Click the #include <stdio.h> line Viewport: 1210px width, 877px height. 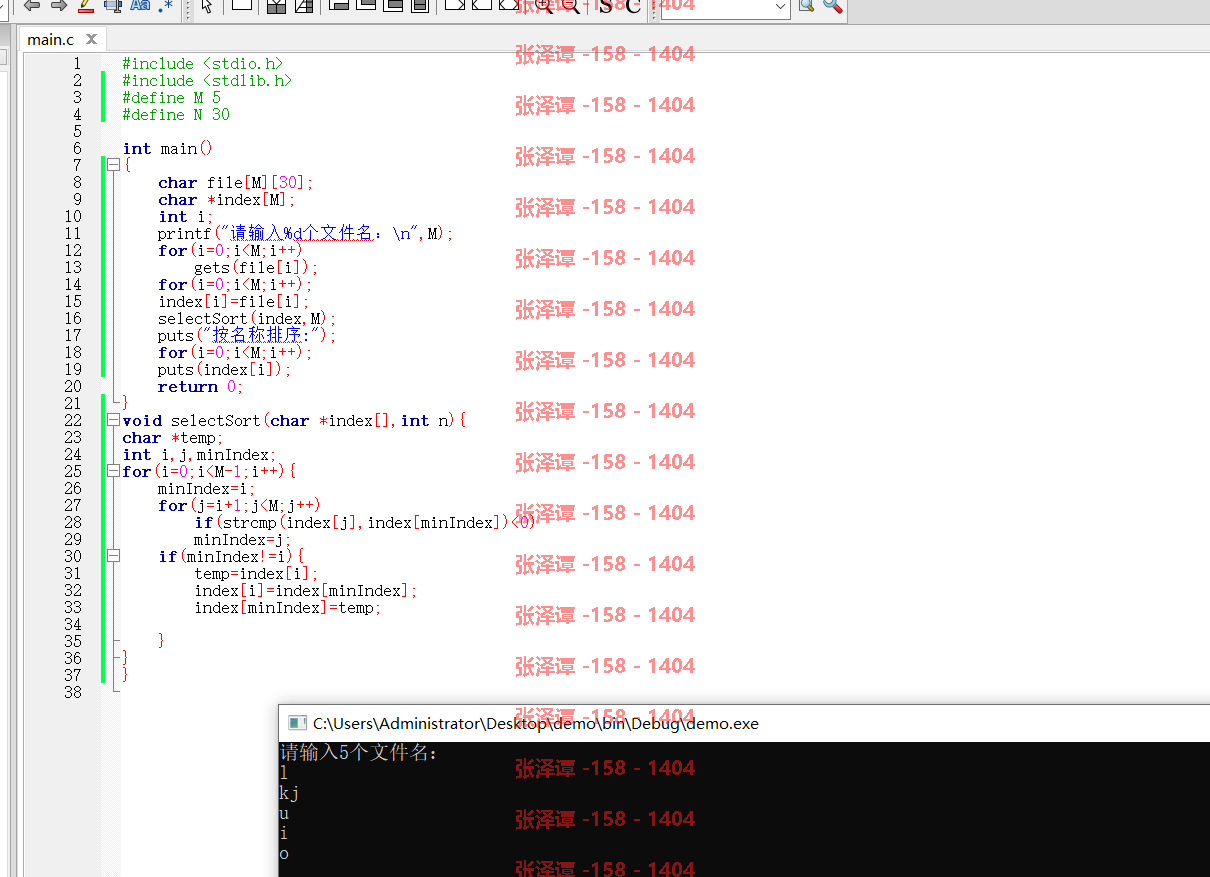(x=203, y=64)
